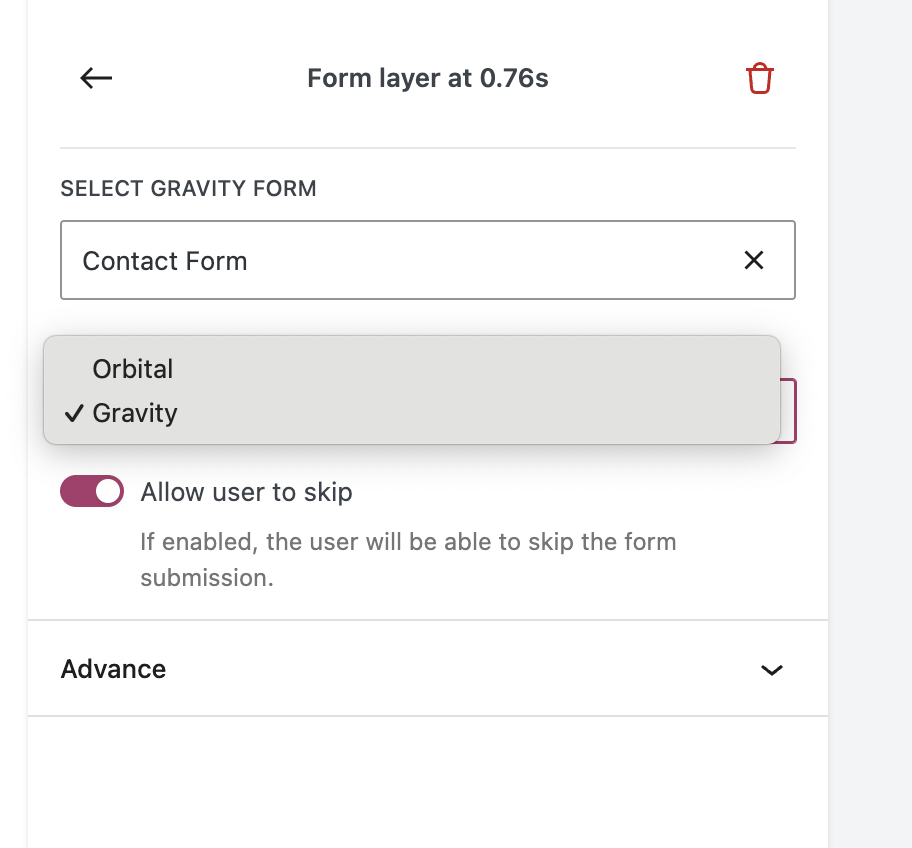The height and width of the screenshot is (848, 912).
Task: Toggle the Allow user to skip switch
Action: tap(92, 492)
